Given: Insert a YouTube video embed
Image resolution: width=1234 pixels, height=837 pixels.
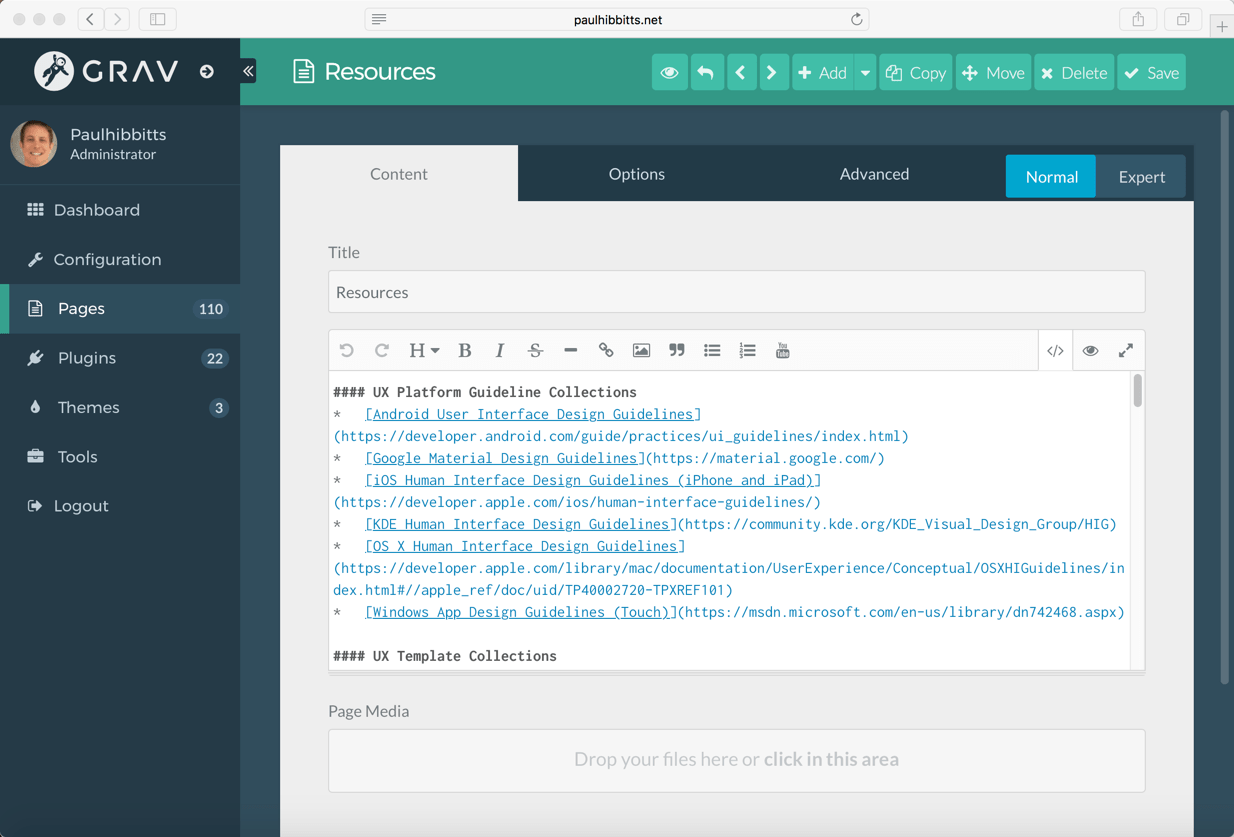Looking at the screenshot, I should pos(782,350).
